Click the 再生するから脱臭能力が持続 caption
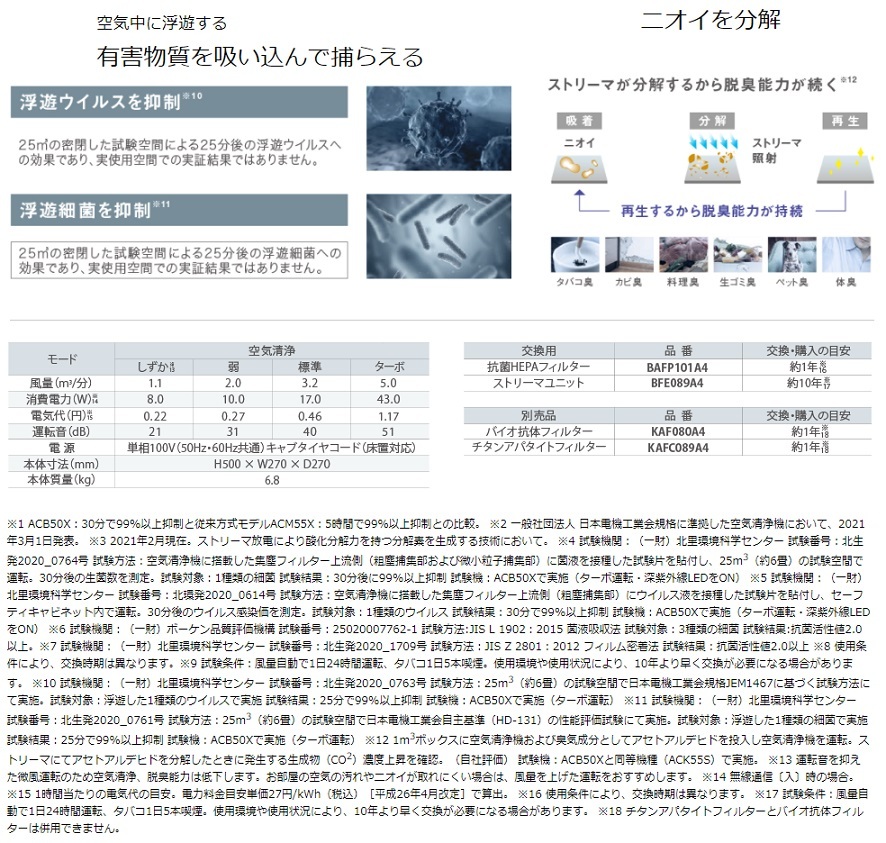 tap(711, 211)
